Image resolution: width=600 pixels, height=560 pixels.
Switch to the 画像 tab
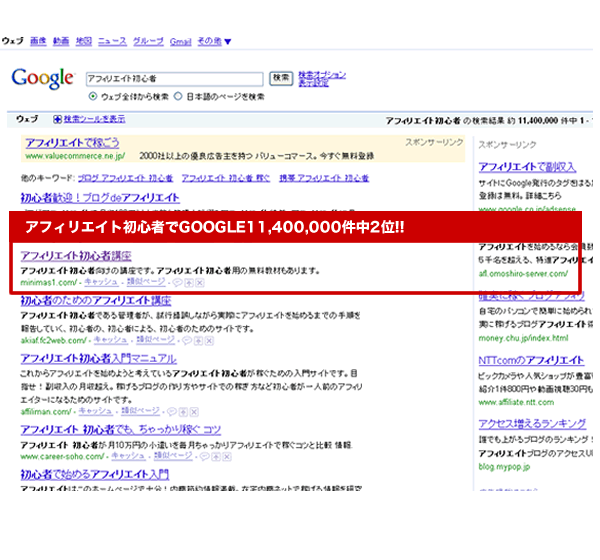pos(38,41)
